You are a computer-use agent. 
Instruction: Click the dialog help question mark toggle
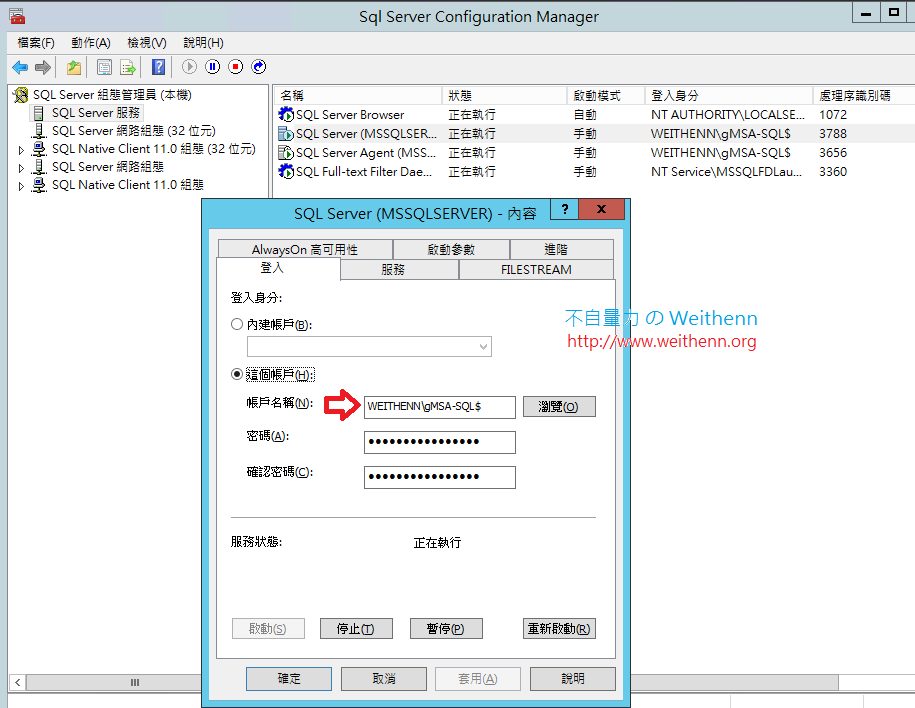click(565, 209)
